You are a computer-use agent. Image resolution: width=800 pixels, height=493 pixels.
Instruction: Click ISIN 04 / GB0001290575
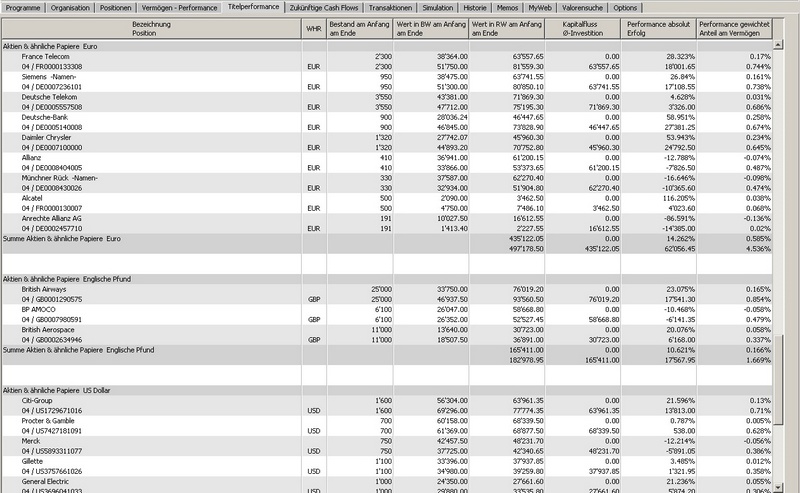click(52, 299)
